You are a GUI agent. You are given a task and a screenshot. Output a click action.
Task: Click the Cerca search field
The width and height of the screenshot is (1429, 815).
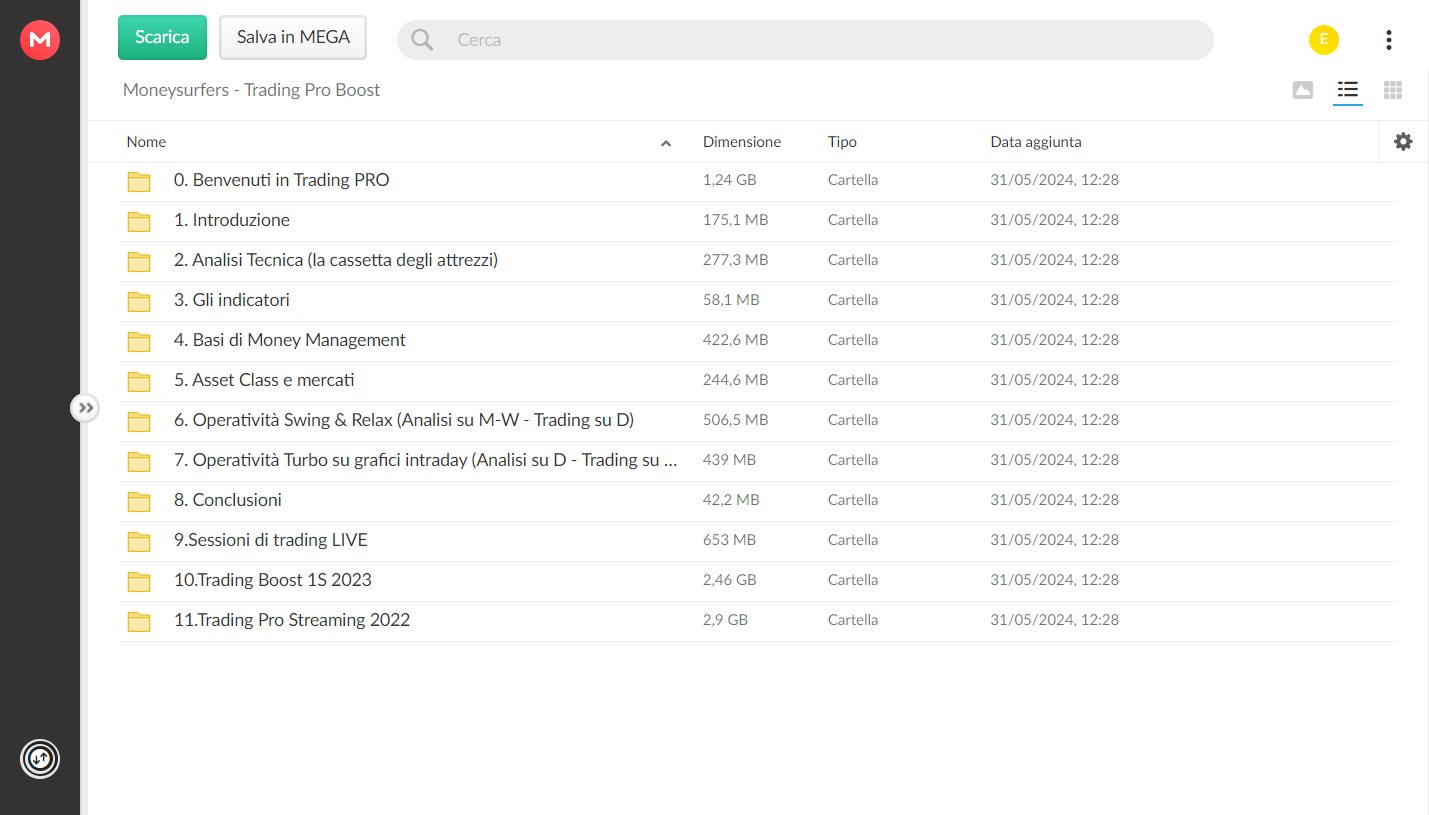point(820,40)
